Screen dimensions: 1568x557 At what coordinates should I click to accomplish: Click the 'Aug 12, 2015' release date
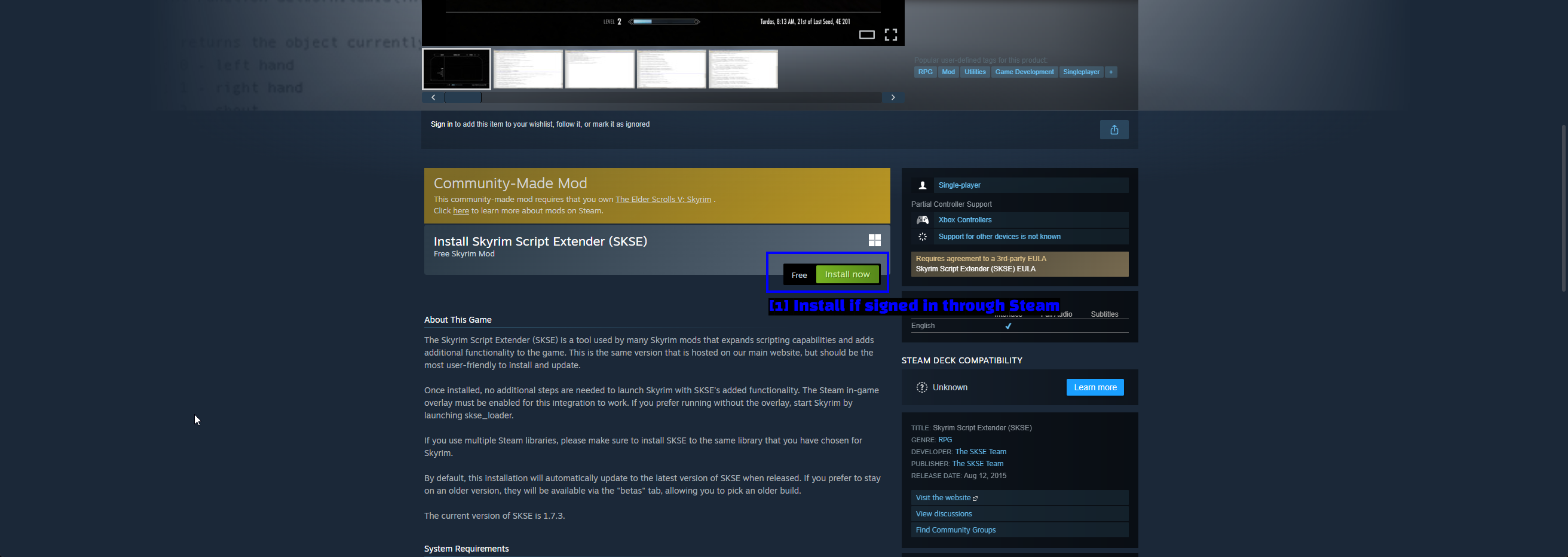984,476
